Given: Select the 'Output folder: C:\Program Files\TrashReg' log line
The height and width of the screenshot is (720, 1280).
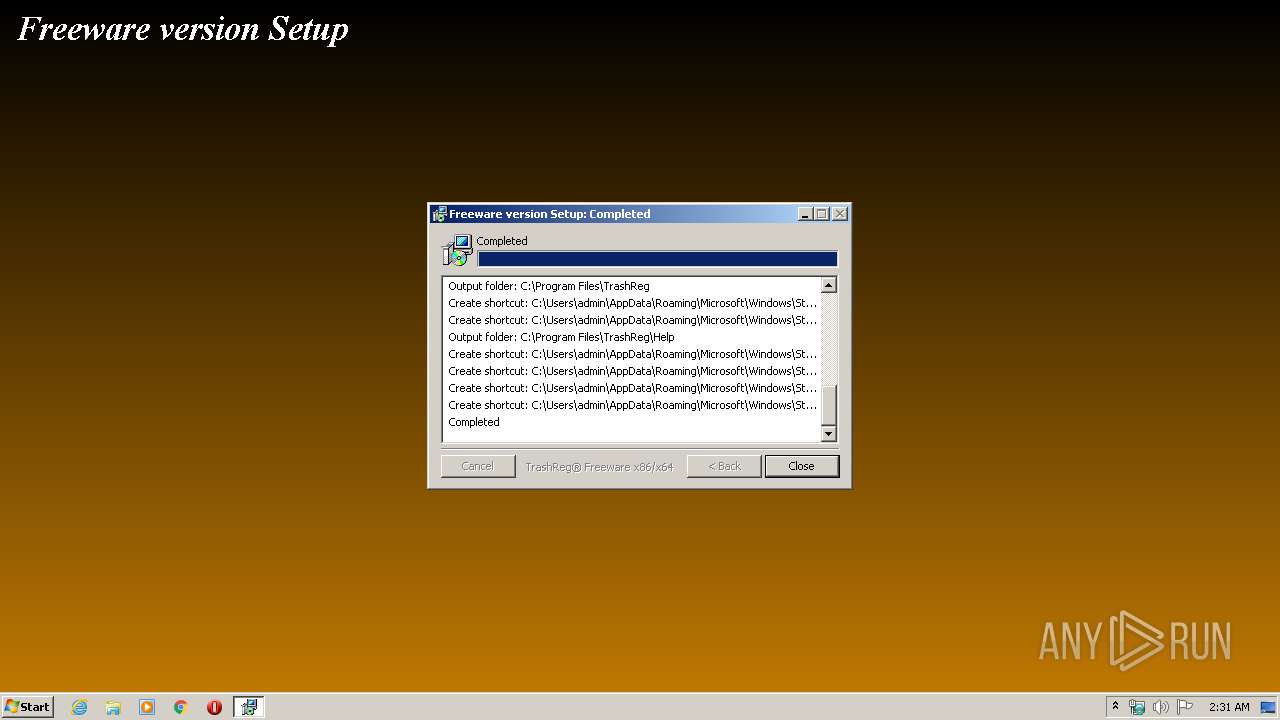Looking at the screenshot, I should click(549, 286).
